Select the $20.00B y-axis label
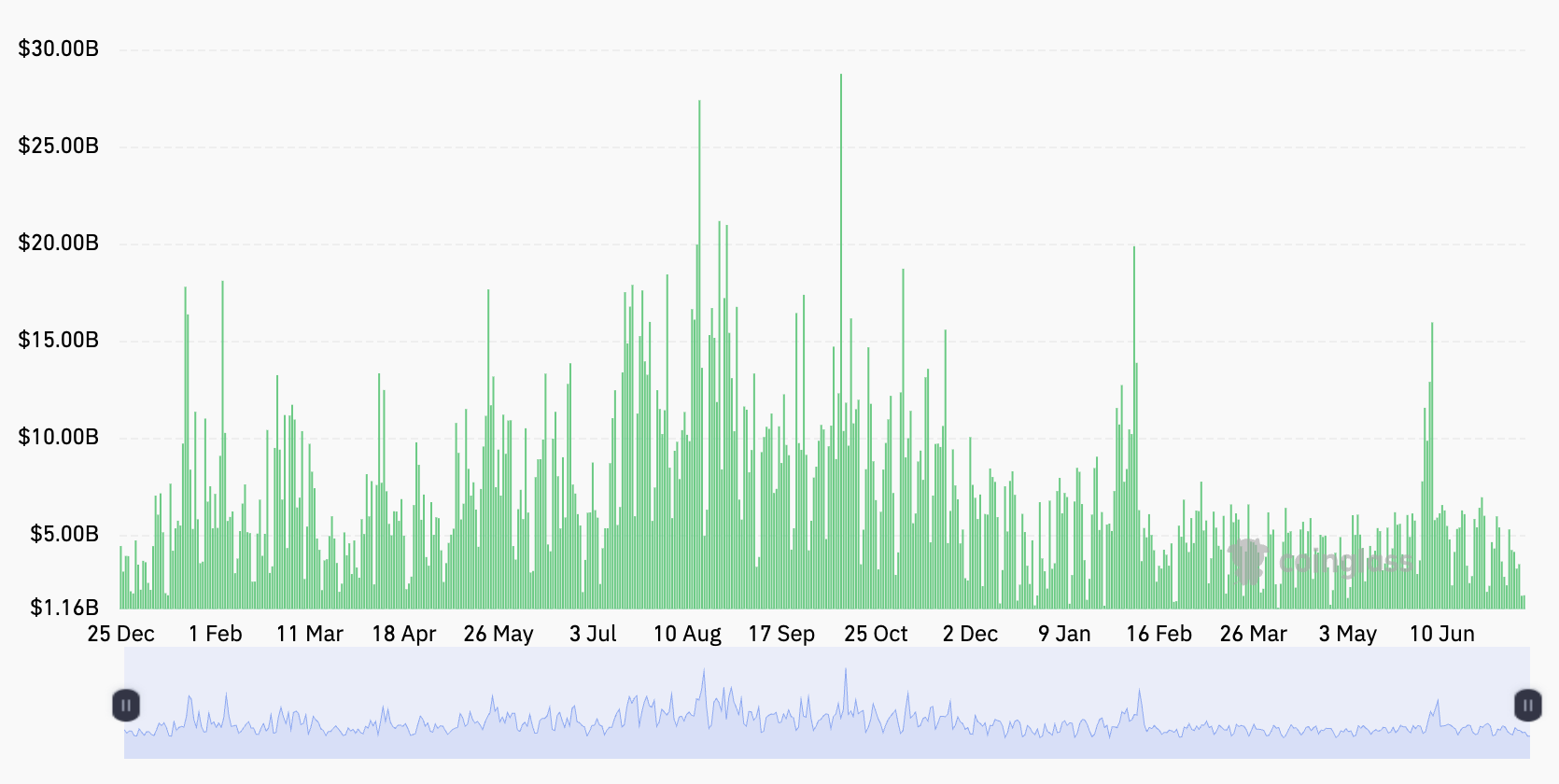Image resolution: width=1559 pixels, height=784 pixels. coord(58,243)
